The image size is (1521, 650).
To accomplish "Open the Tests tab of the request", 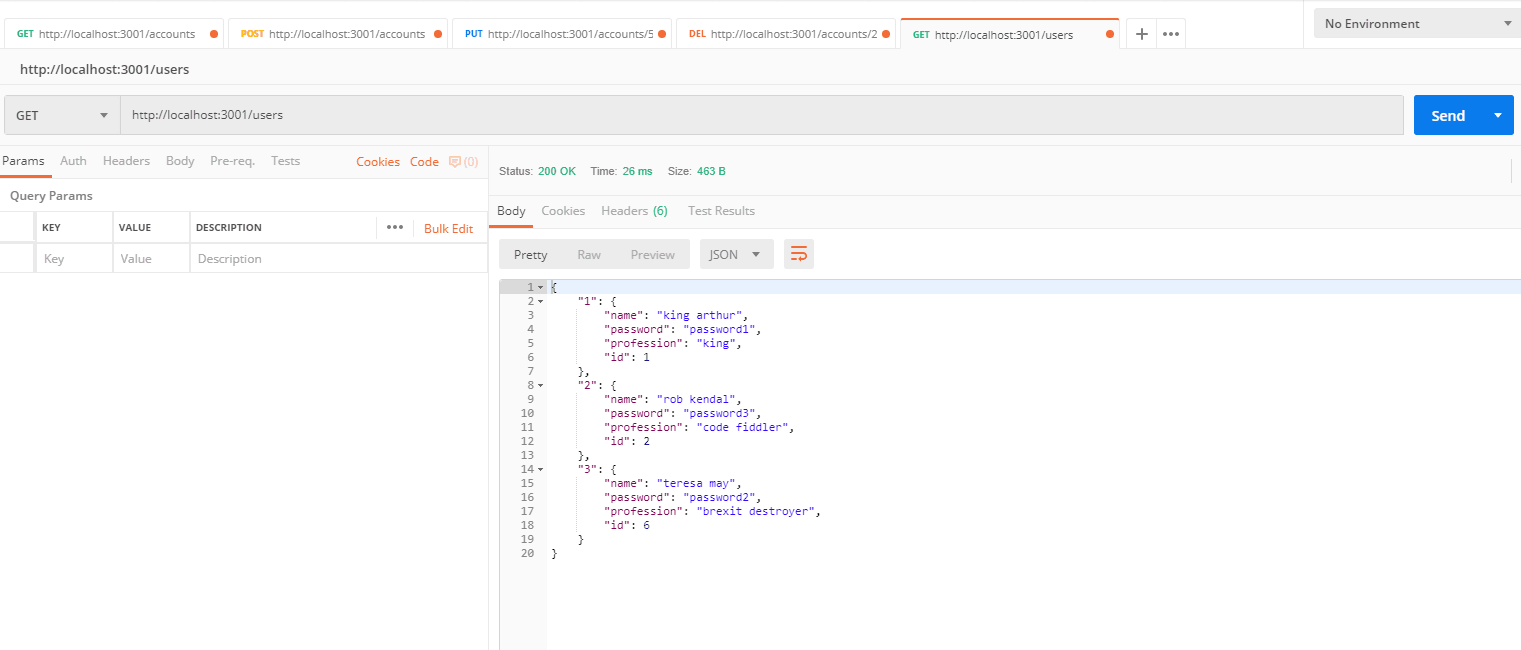I will [285, 161].
